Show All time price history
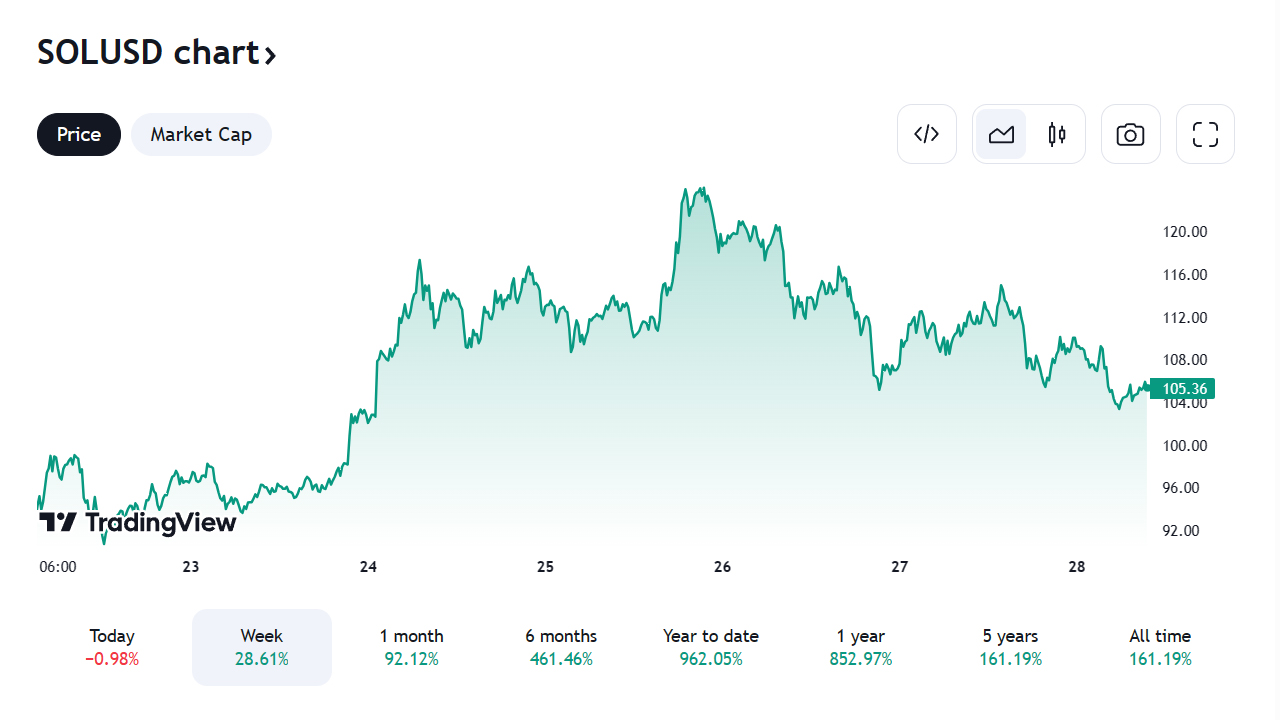The height and width of the screenshot is (720, 1280). tap(1160, 647)
